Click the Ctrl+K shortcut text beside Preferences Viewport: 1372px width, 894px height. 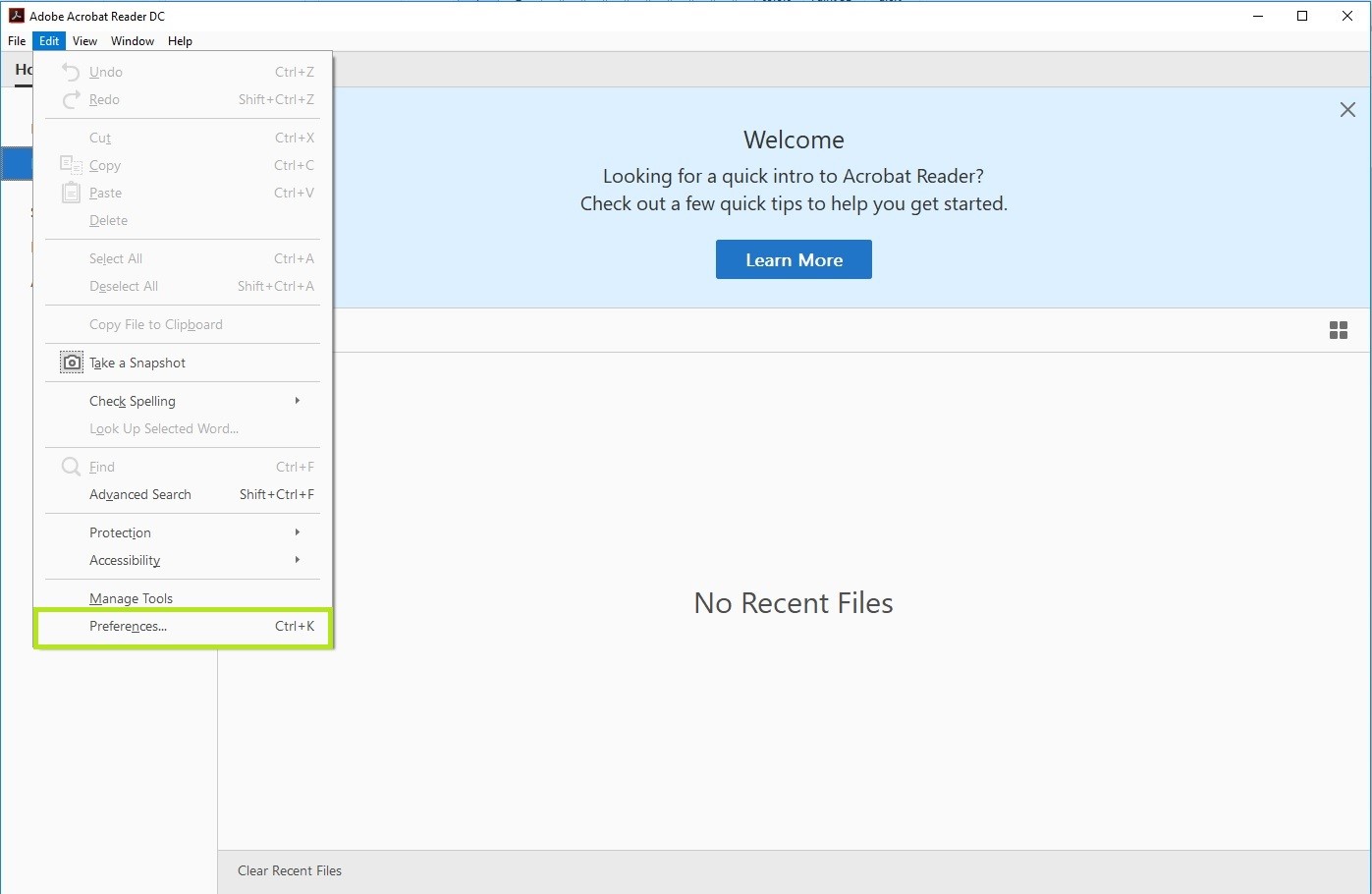click(295, 626)
